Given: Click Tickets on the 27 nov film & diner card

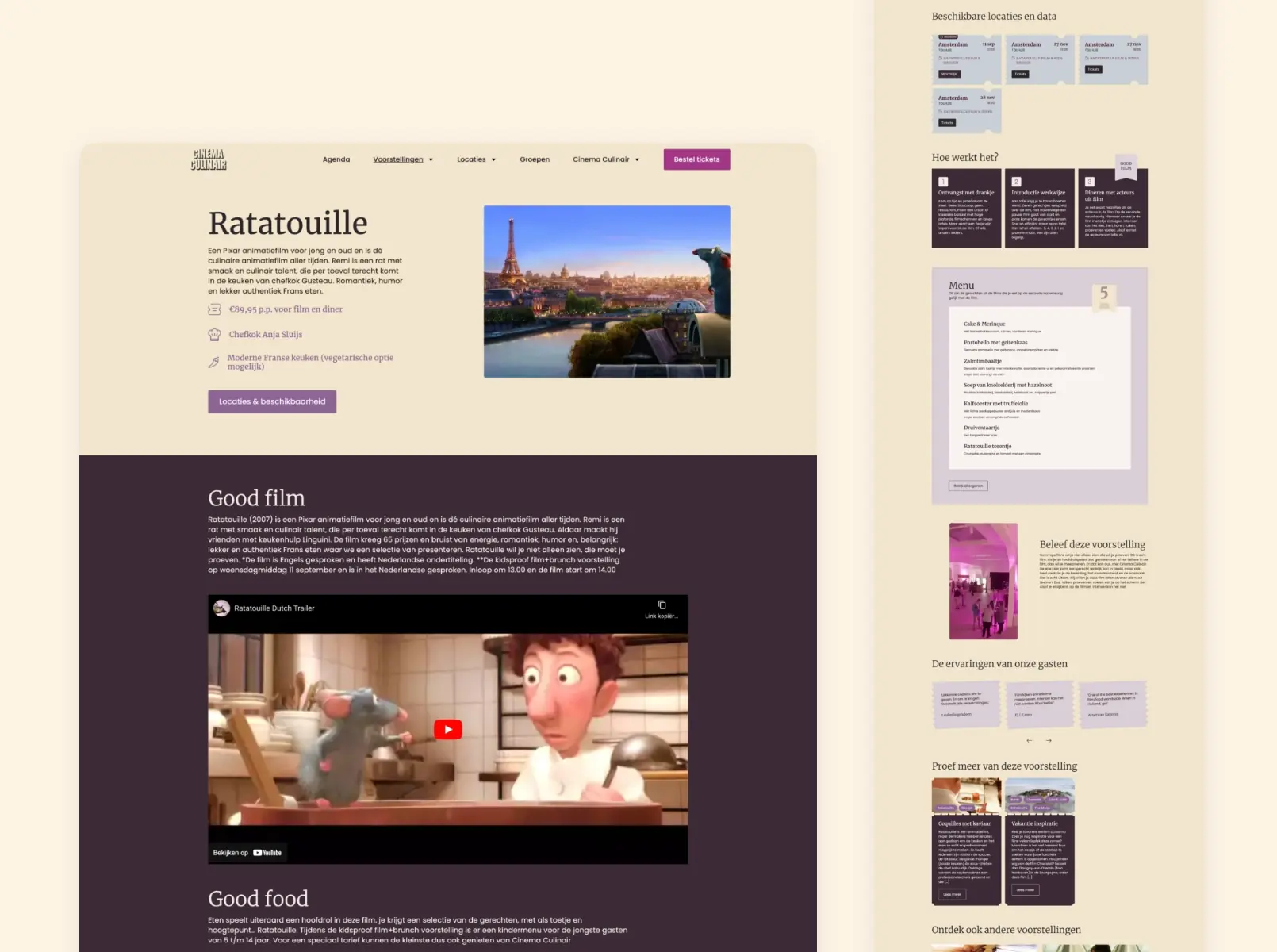Looking at the screenshot, I should coord(1094,69).
